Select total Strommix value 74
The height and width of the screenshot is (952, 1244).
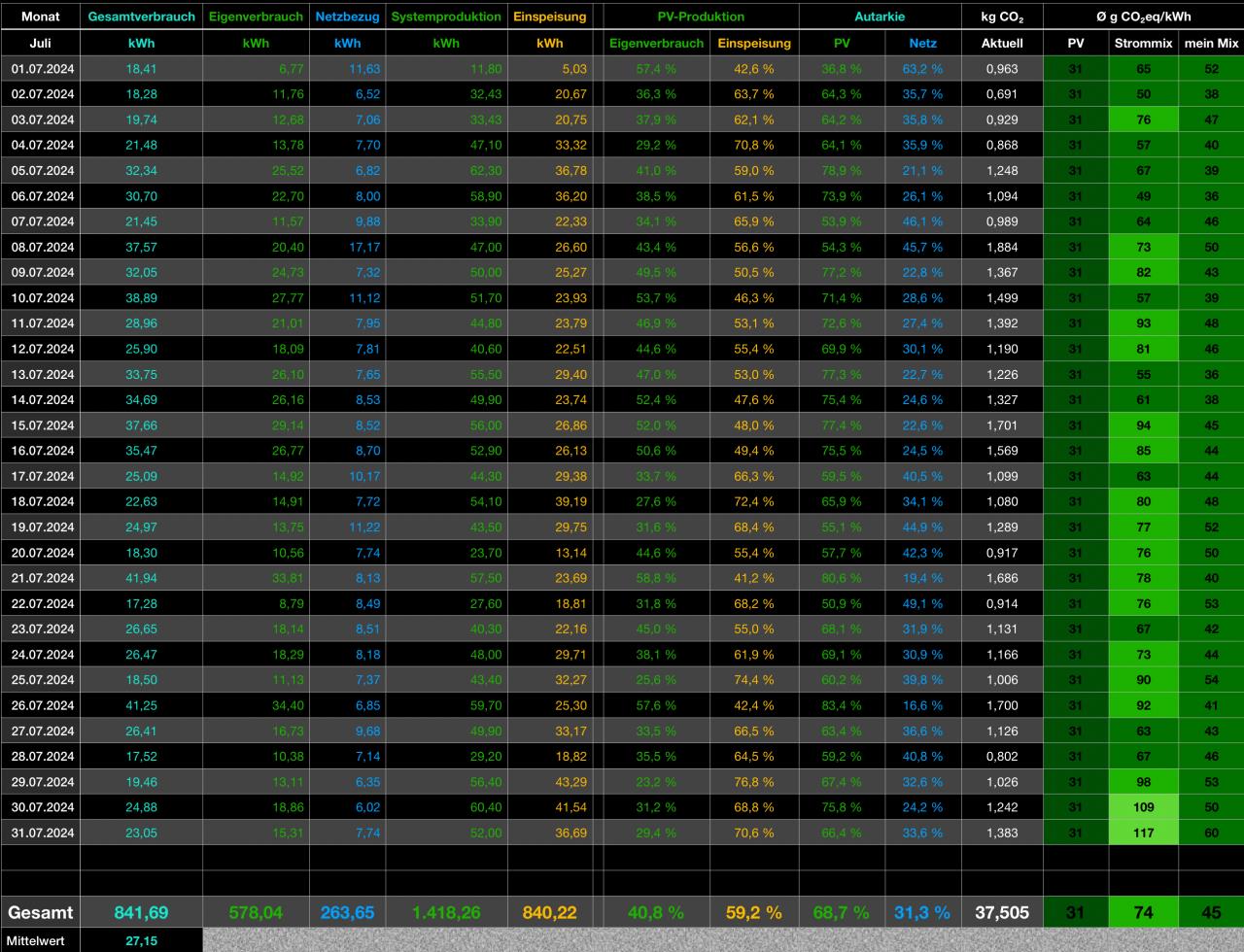pos(1143,912)
